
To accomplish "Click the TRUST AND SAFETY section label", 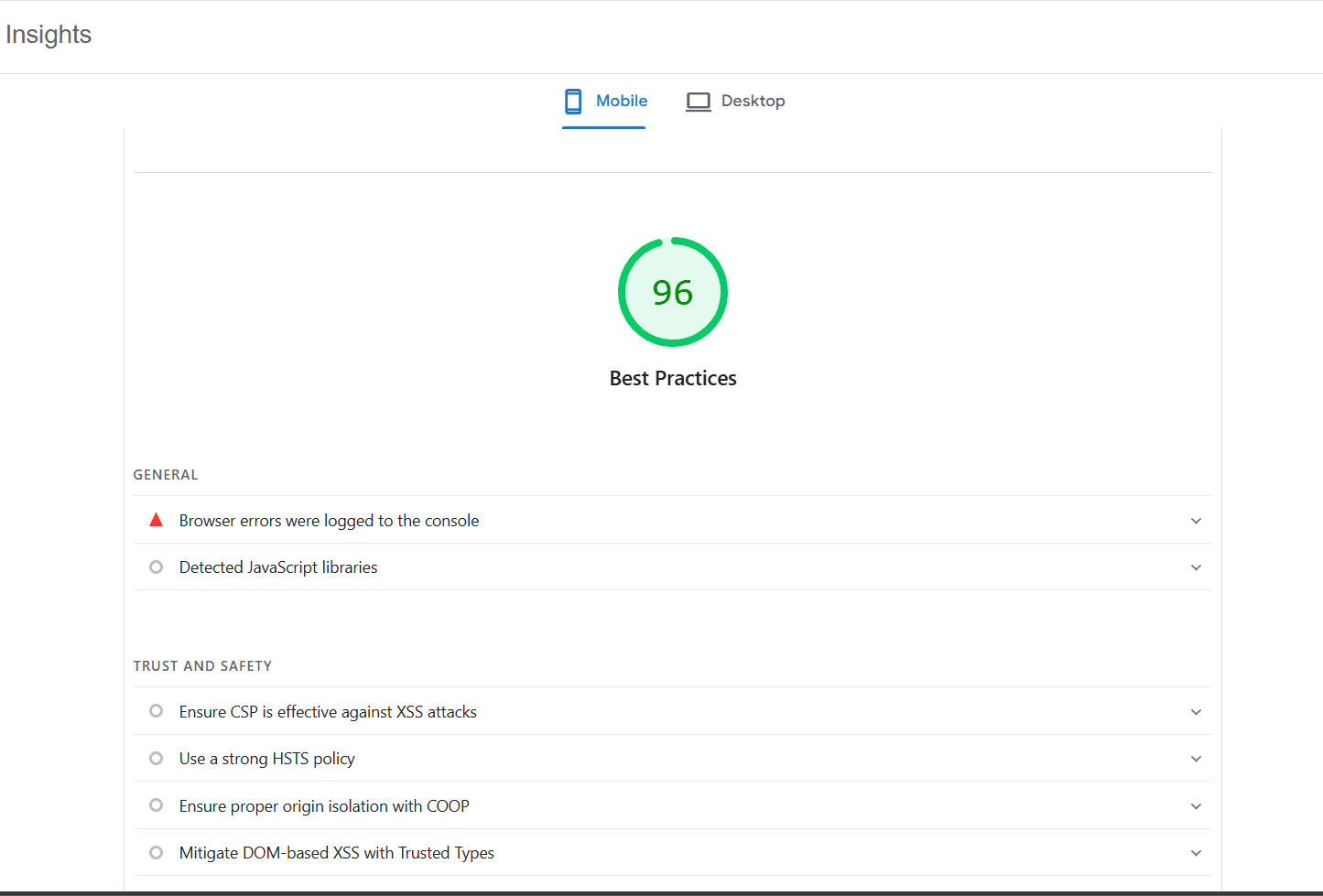I will [x=202, y=666].
